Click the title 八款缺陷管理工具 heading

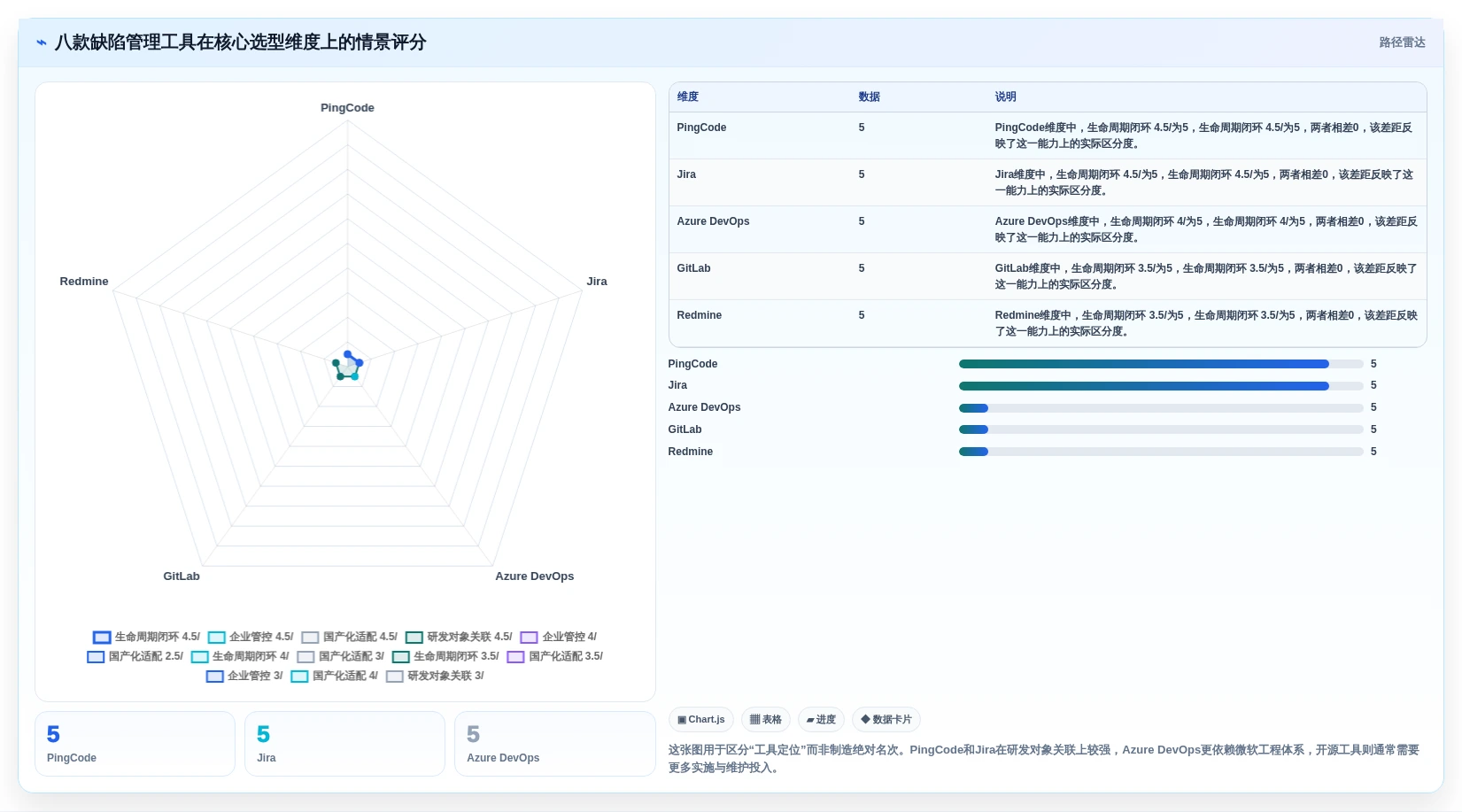[240, 43]
